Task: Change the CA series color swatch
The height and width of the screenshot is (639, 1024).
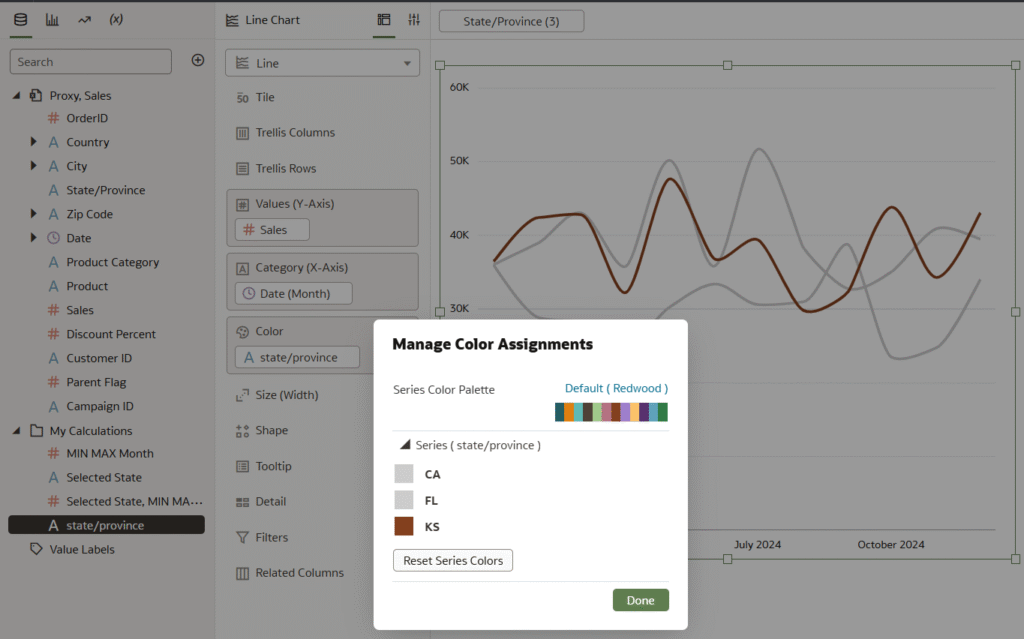Action: (x=404, y=474)
